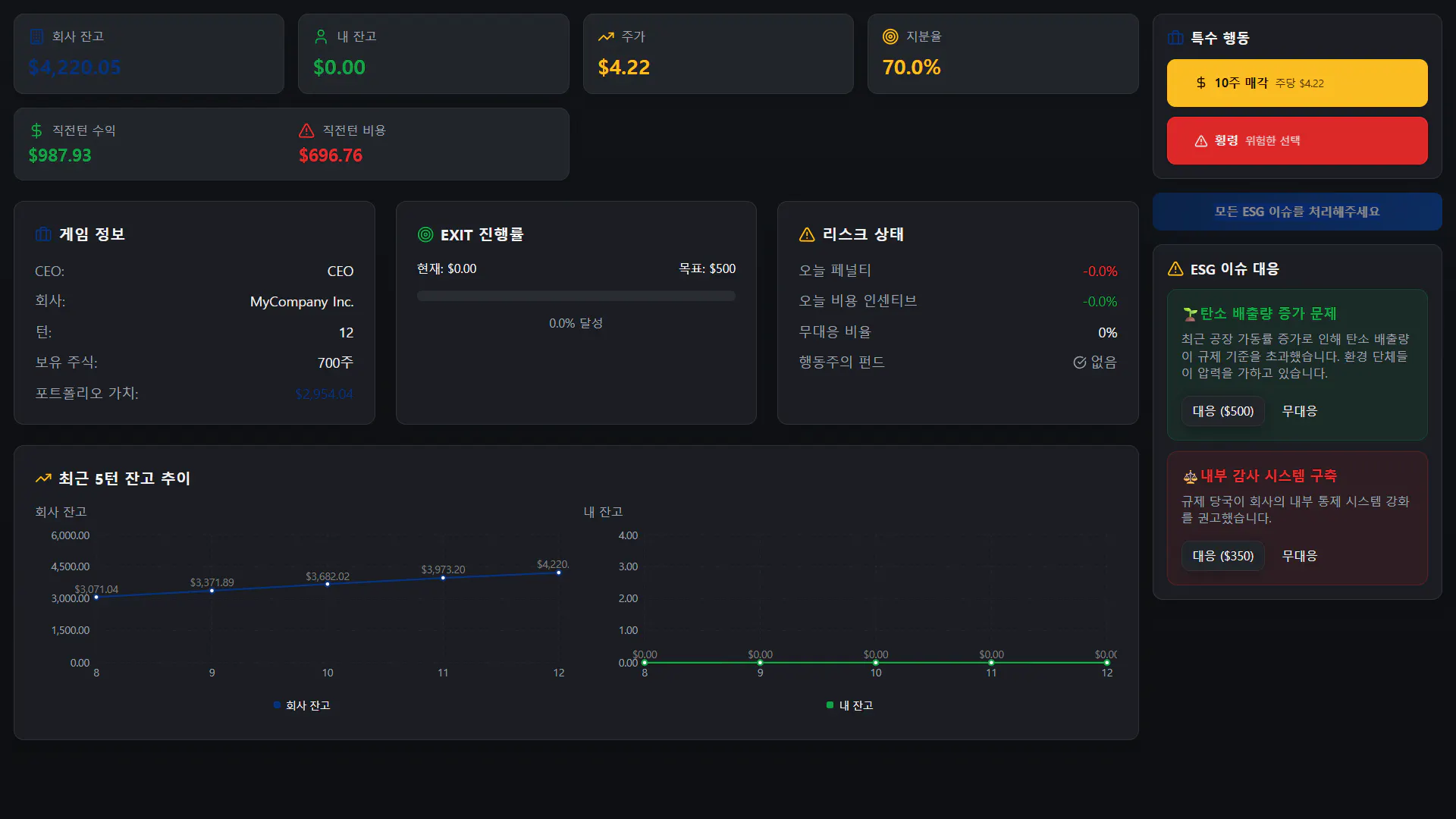Click the blue 모든 ESG 이슈를 처리해주세요 button
The image size is (1456, 819).
click(1297, 212)
